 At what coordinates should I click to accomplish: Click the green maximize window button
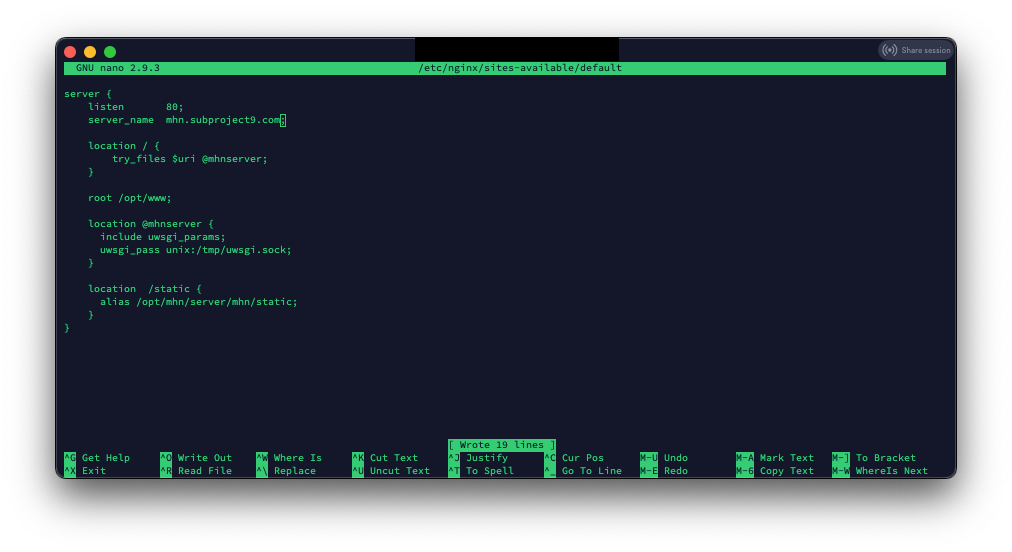110,52
